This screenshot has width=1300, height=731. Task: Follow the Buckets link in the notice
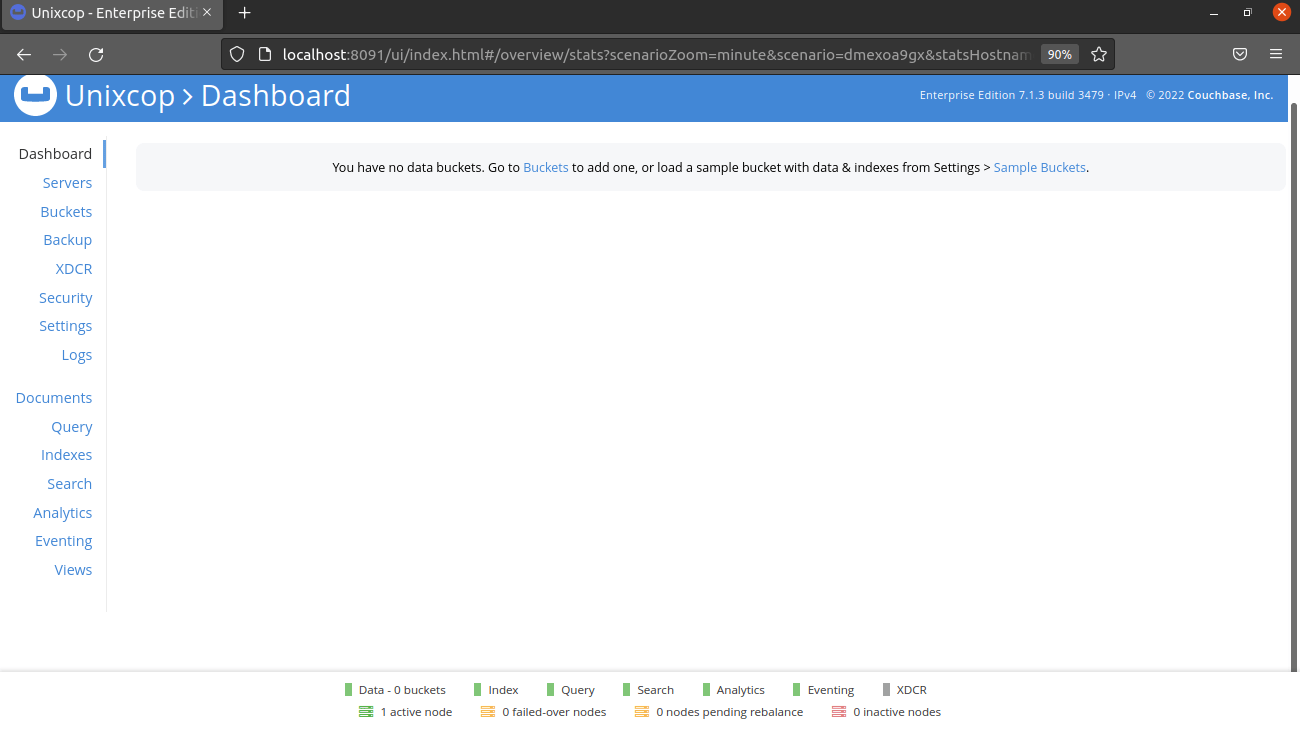click(546, 168)
